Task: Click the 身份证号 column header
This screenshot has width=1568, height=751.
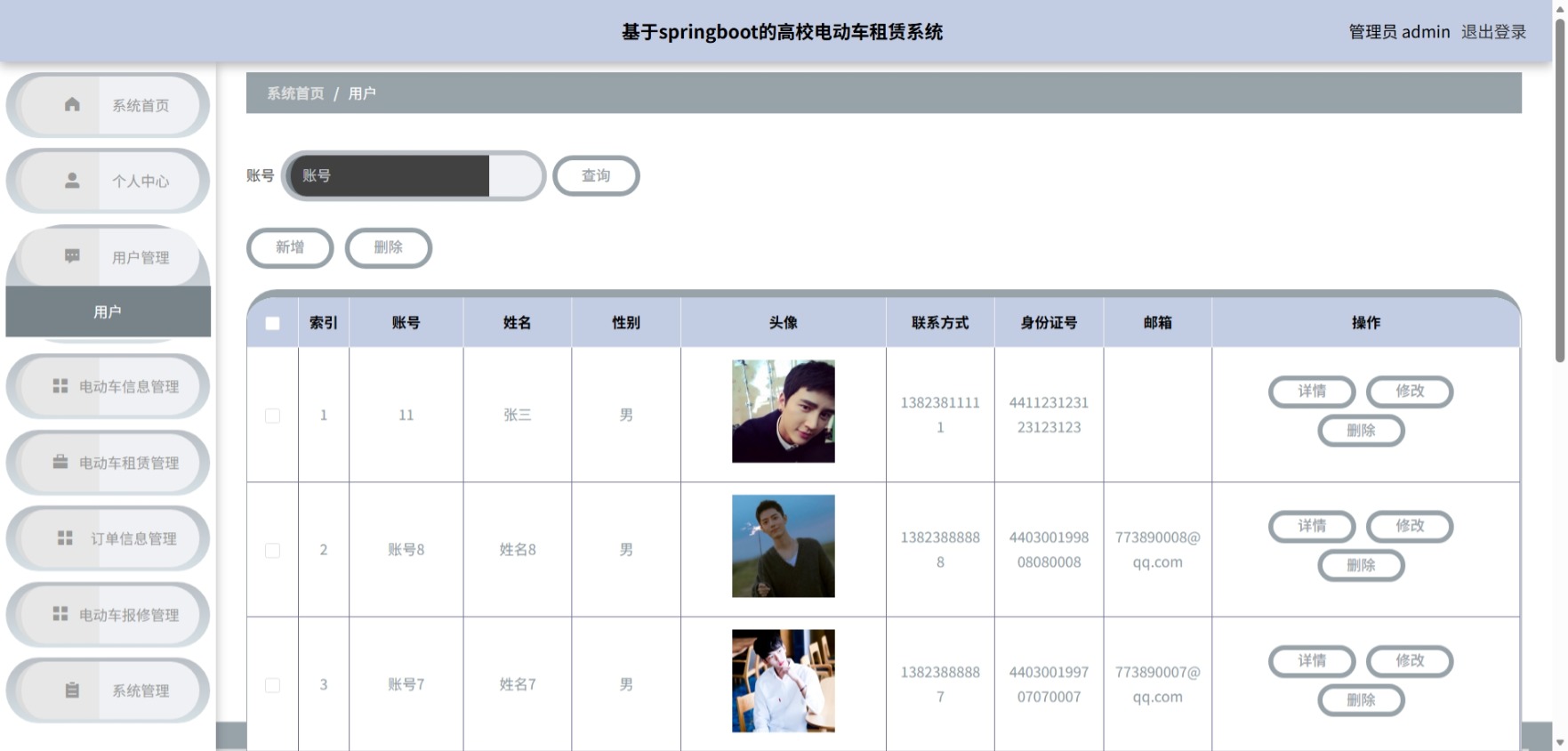Action: (x=1049, y=323)
